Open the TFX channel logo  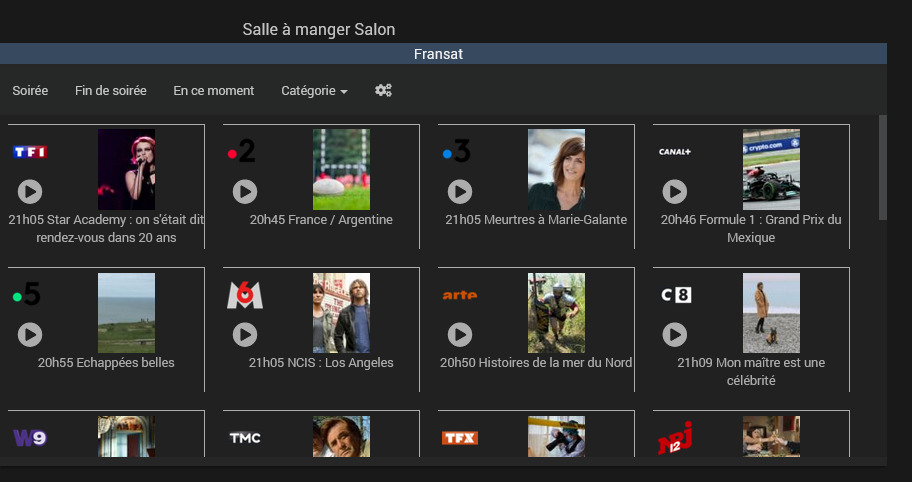pyautogui.click(x=460, y=438)
